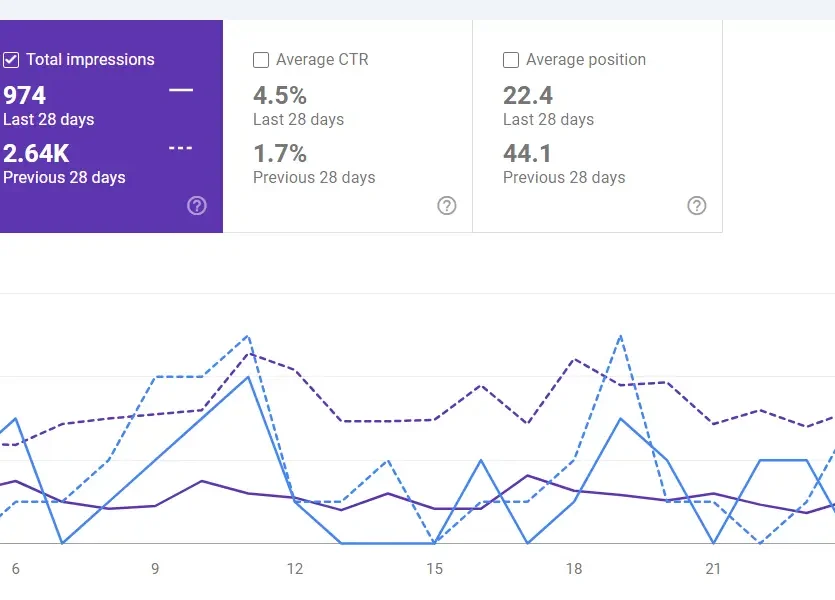The image size is (835, 600).
Task: Click the 4.5% CTR value
Action: coord(280,96)
